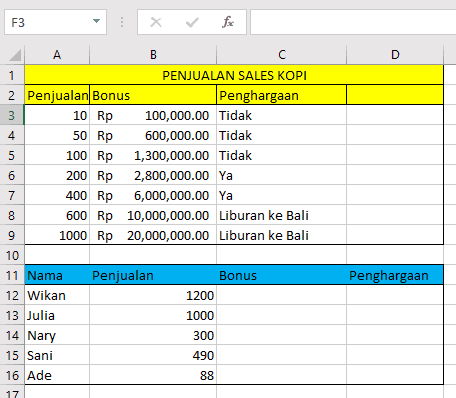Click into the formula bar input area
This screenshot has height=398, width=456.
[353, 22]
